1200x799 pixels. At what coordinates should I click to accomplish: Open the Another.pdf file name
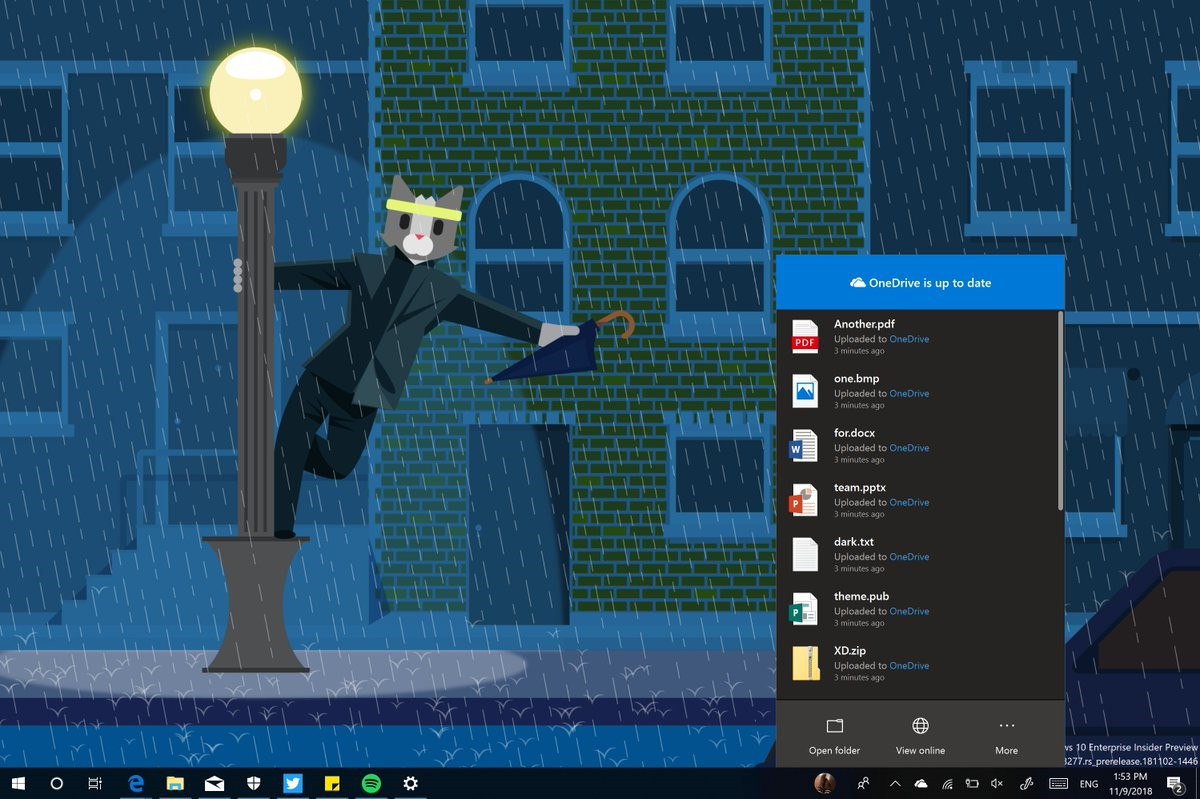coord(864,324)
